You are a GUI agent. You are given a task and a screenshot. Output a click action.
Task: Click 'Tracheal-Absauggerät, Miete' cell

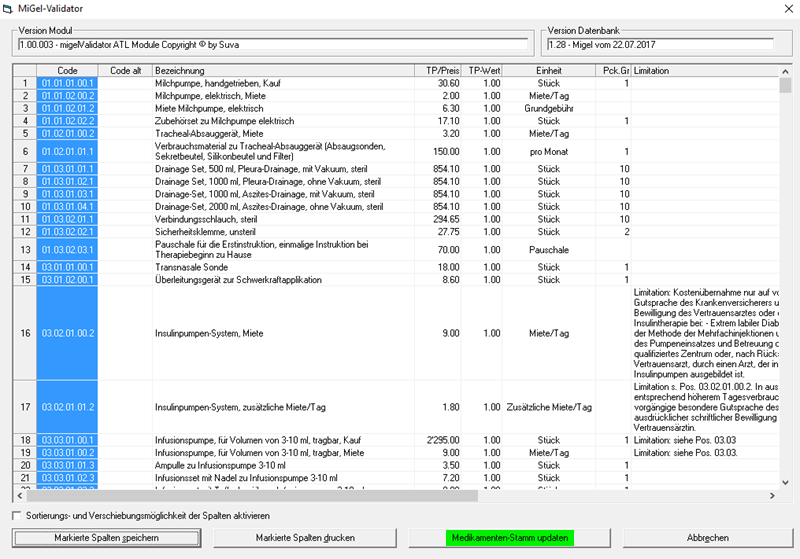coord(283,134)
